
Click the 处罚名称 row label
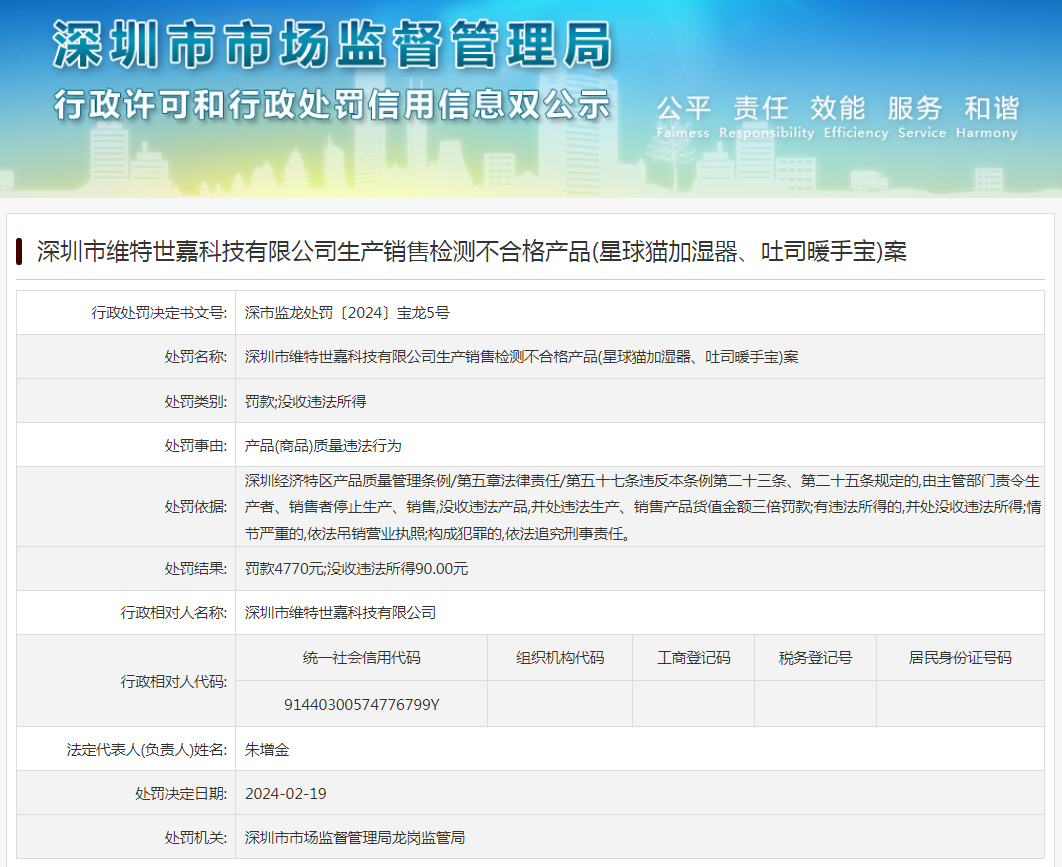[195, 357]
